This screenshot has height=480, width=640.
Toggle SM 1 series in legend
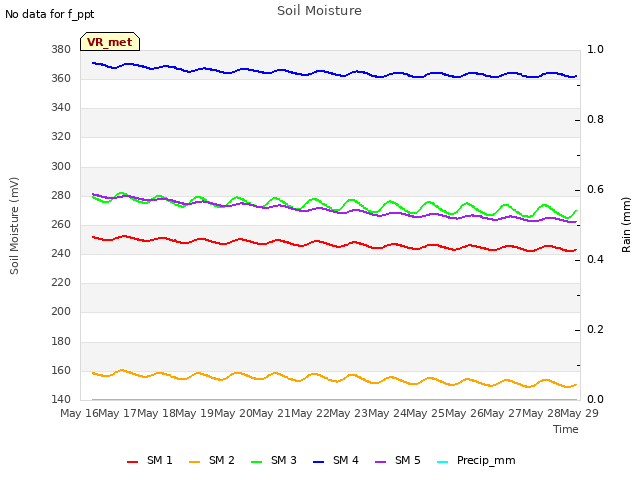click(150, 460)
